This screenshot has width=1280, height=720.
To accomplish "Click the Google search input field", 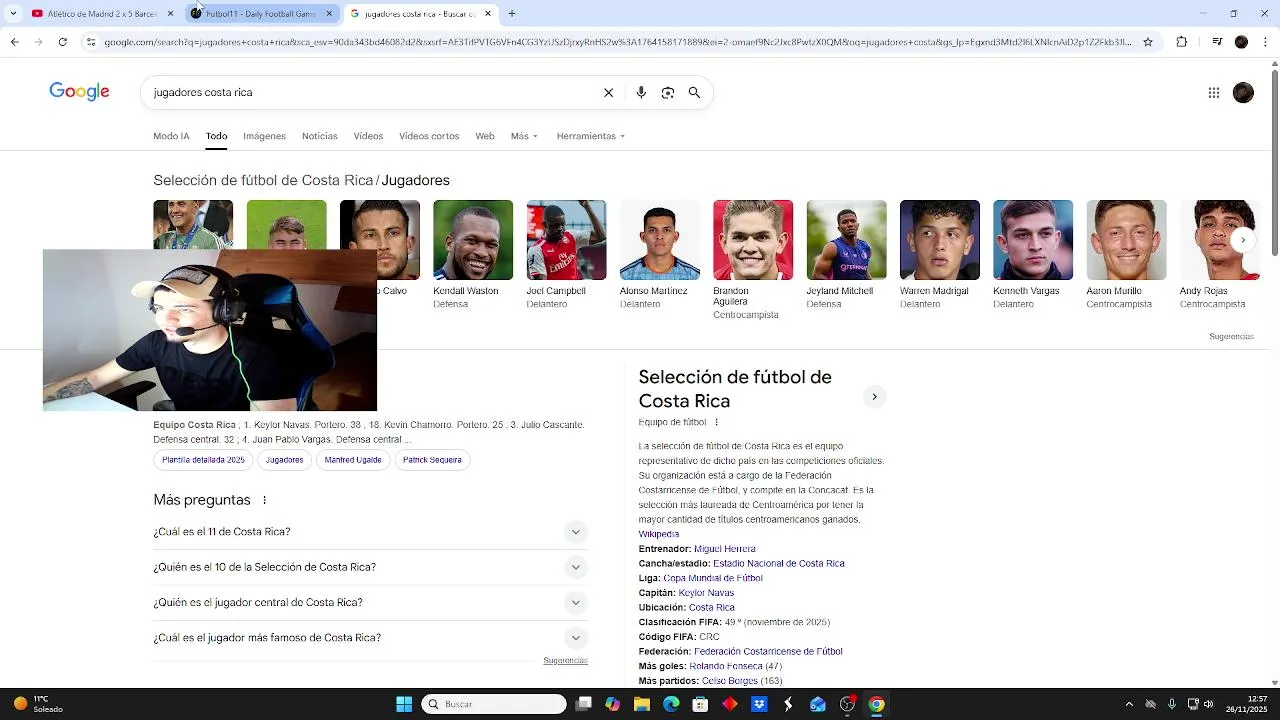I will 370,92.
